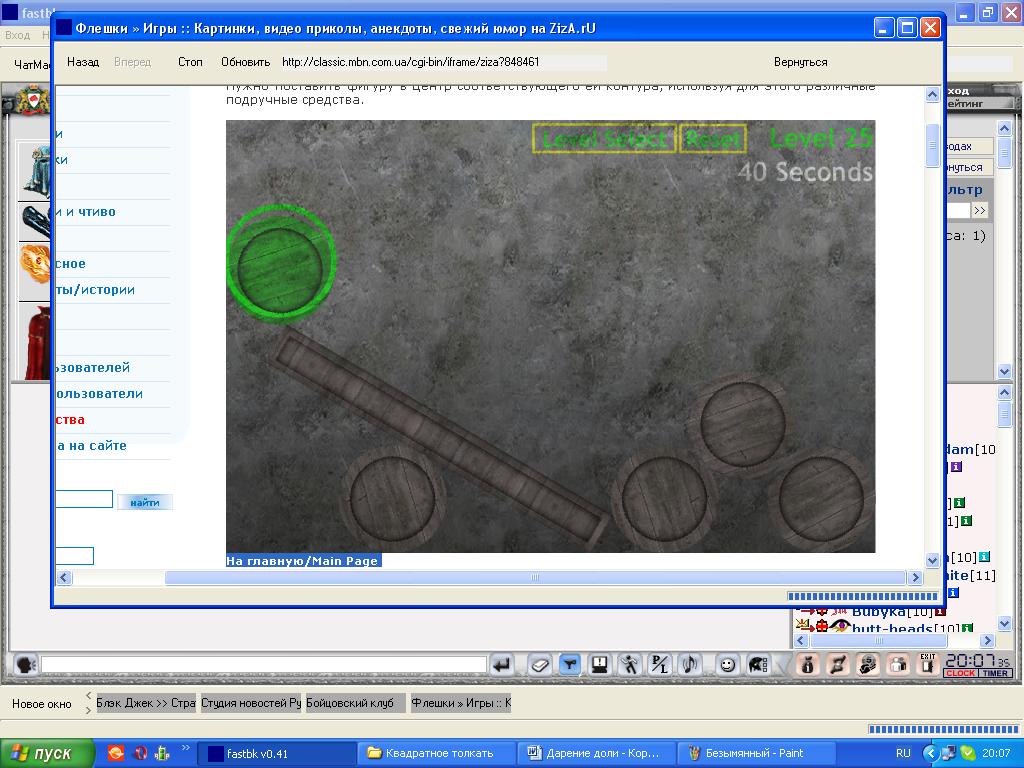Click the info icon next to butt-heads
Screen dimensions: 1024x768
pyautogui.click(x=967, y=628)
